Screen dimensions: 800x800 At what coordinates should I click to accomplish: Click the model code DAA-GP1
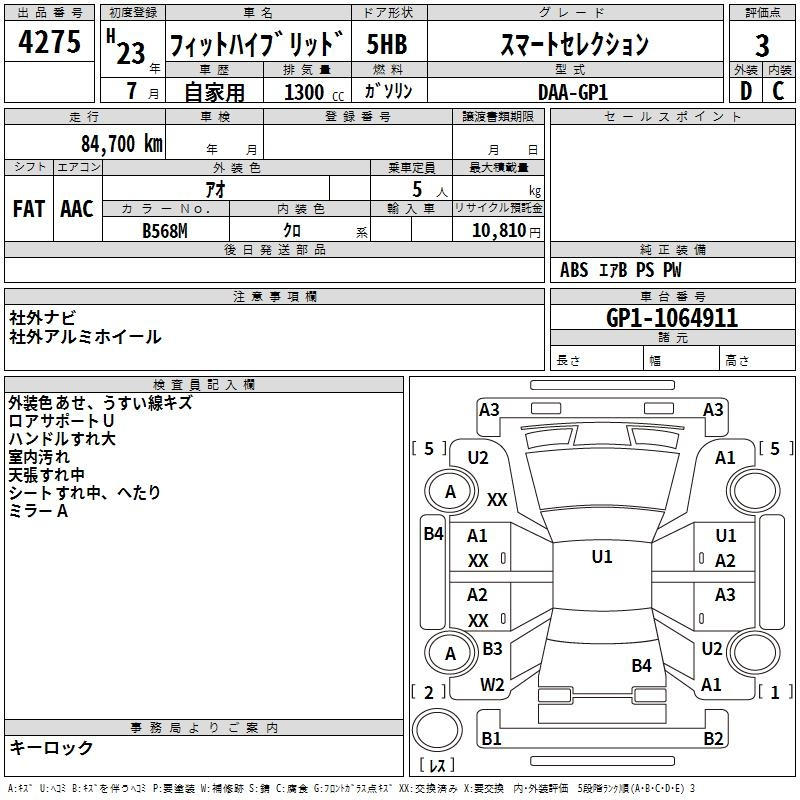pyautogui.click(x=573, y=92)
